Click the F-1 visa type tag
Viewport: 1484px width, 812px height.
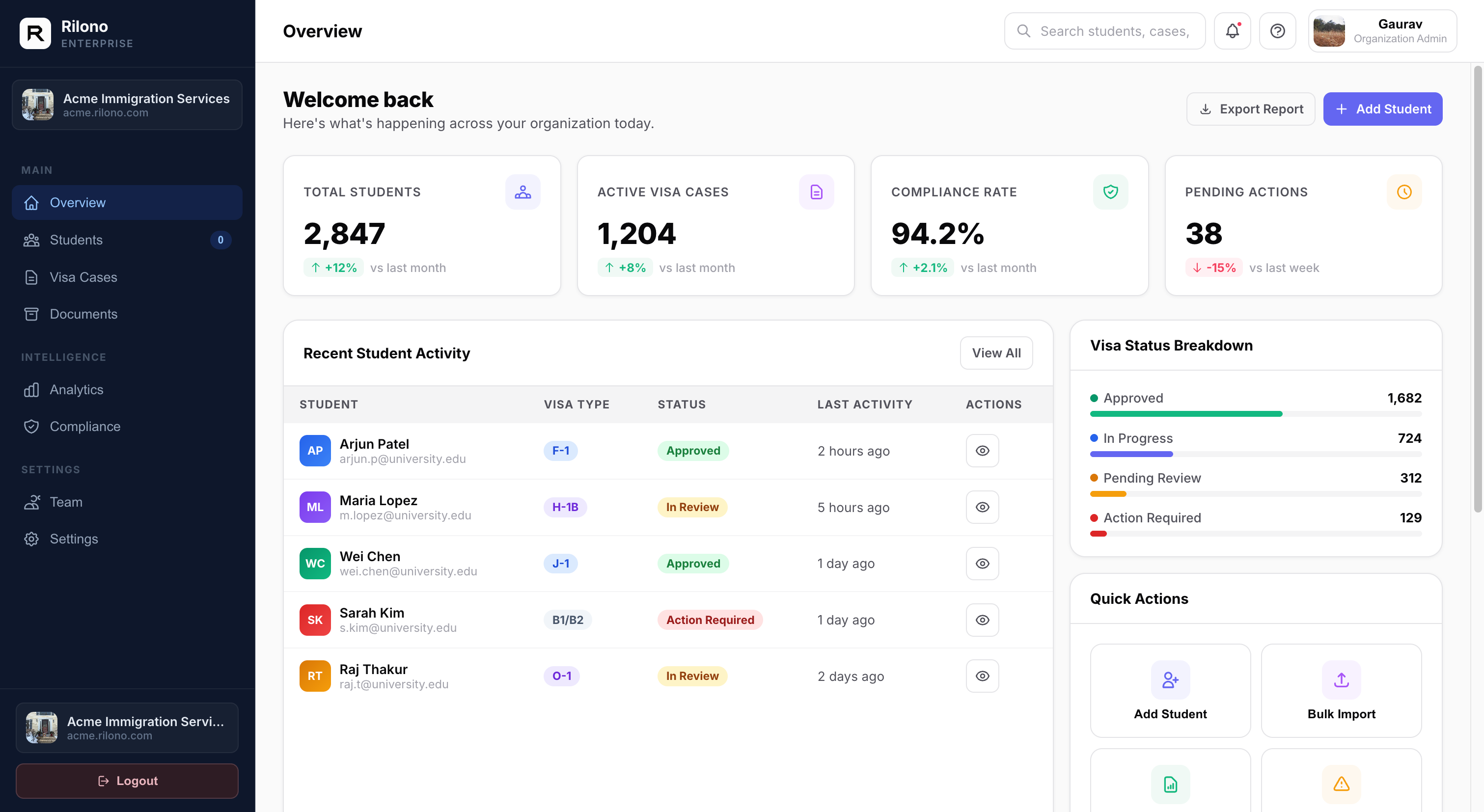560,451
